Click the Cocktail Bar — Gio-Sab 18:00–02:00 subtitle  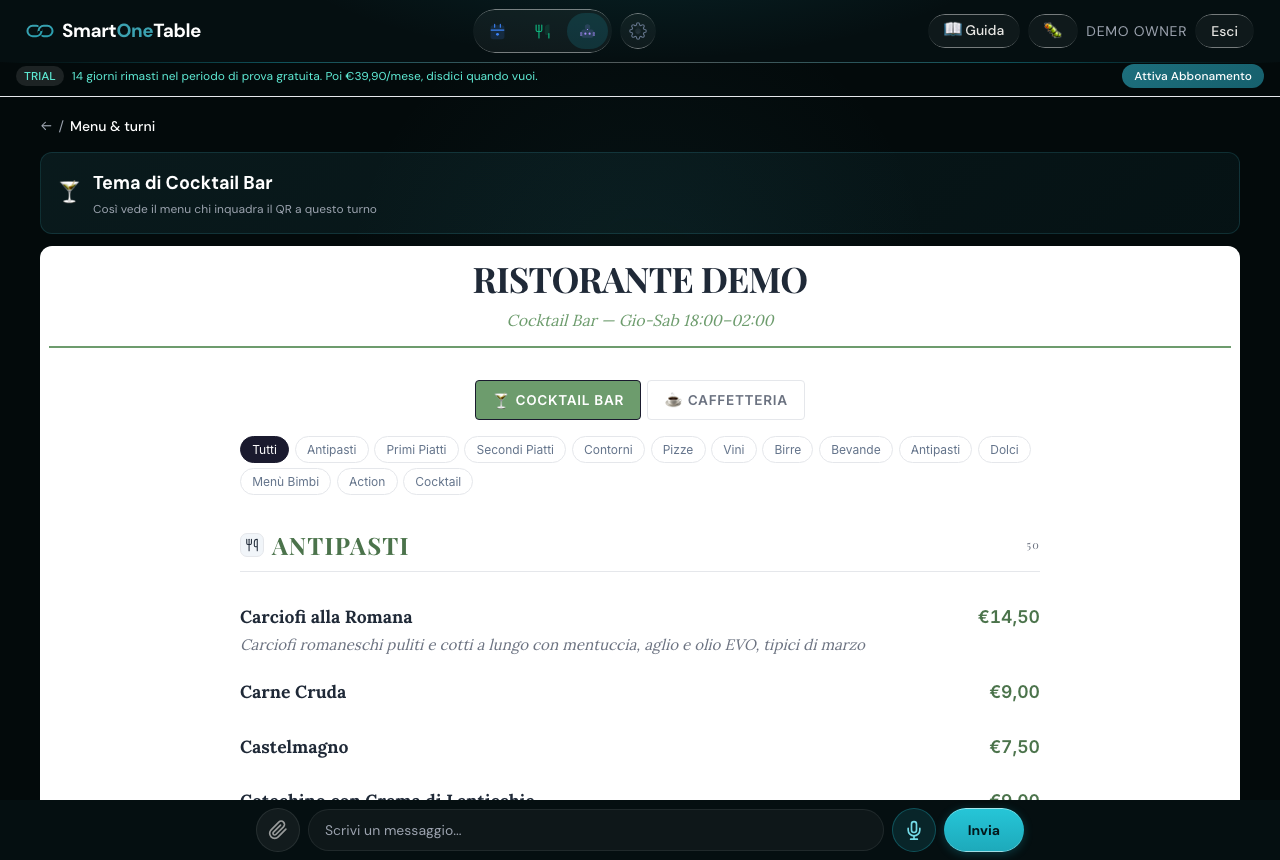(640, 321)
